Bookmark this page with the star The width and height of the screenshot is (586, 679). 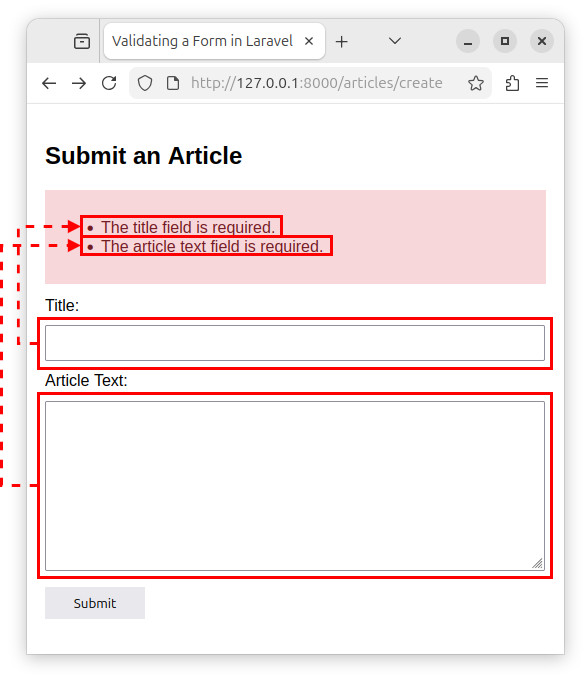[x=476, y=83]
